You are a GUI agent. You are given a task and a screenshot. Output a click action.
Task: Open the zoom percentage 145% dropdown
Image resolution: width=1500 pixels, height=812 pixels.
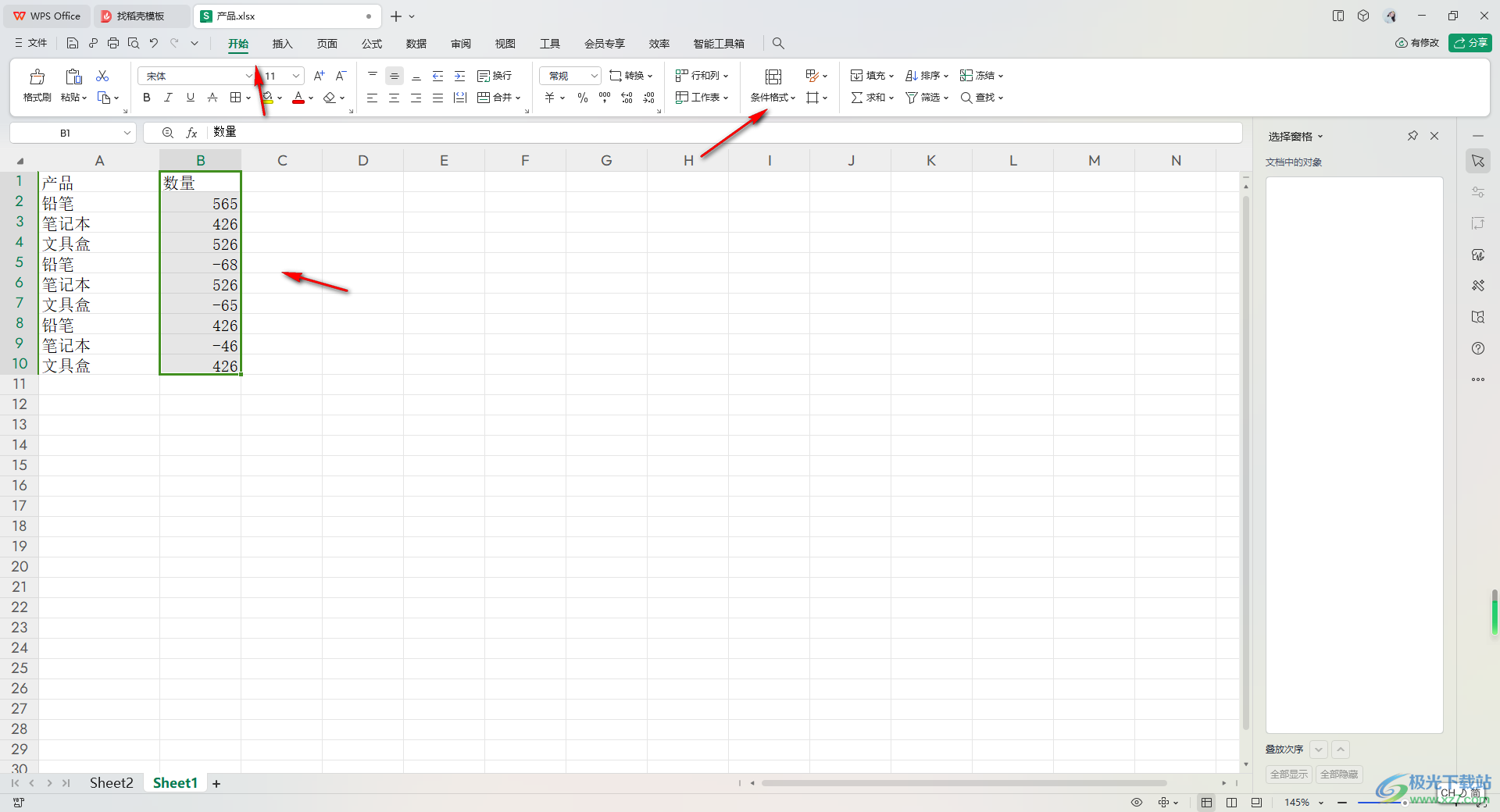1321,803
